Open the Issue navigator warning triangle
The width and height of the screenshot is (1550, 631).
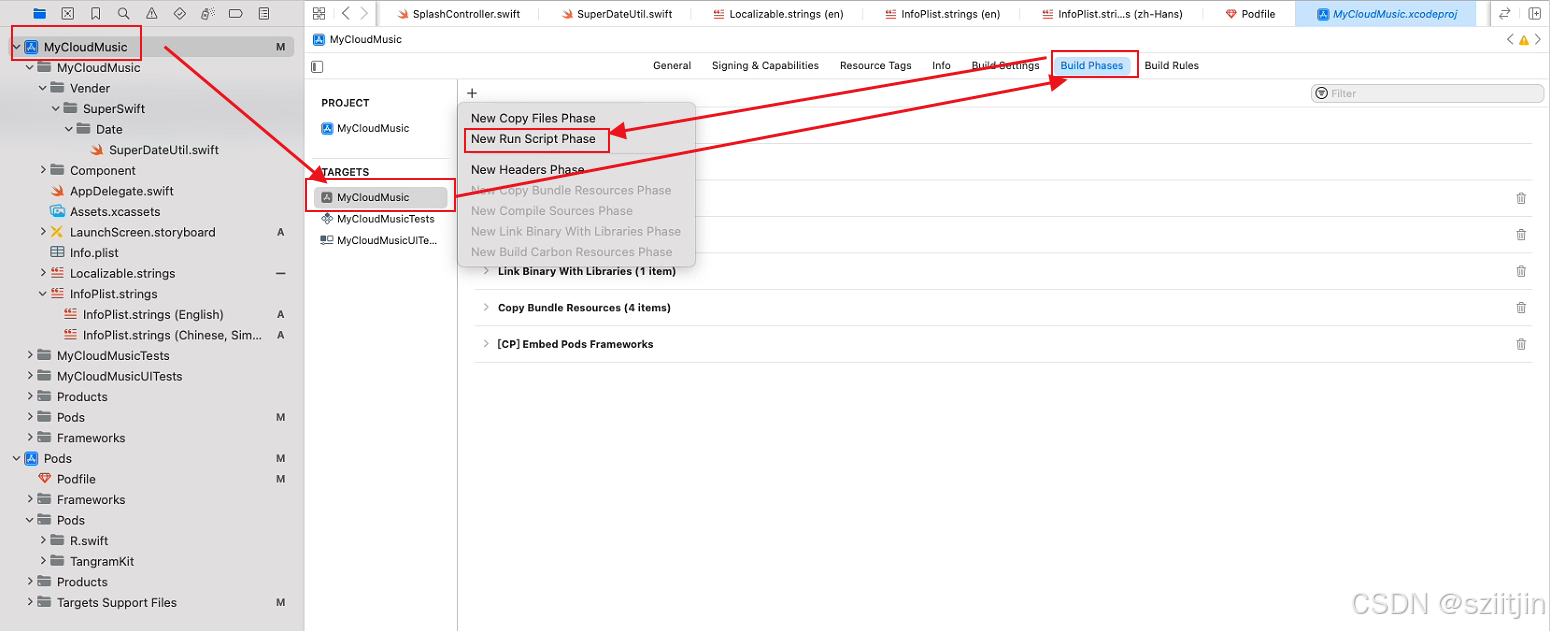tap(151, 14)
